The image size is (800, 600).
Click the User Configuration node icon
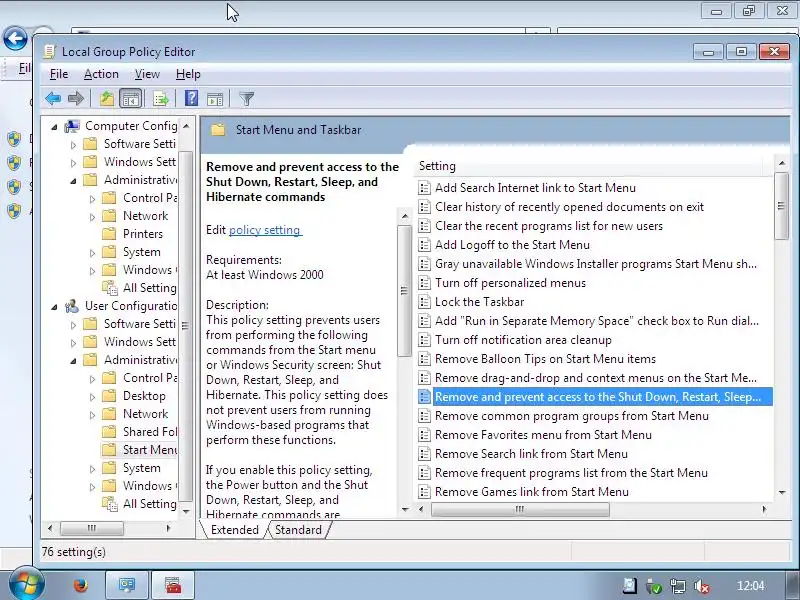[72, 306]
